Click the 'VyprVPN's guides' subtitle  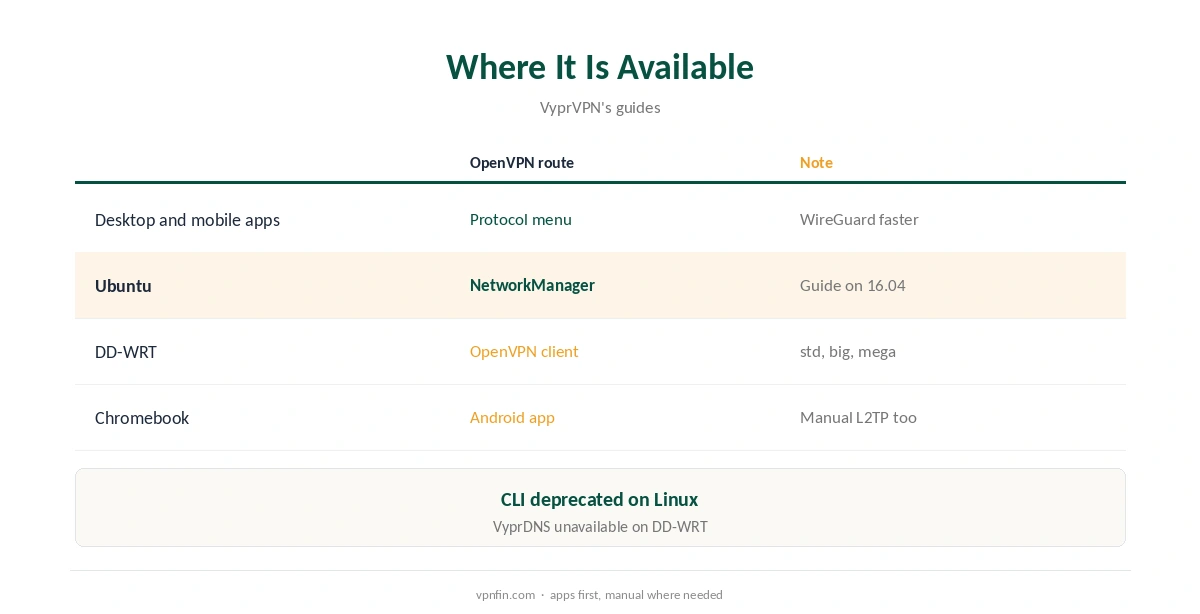(600, 107)
